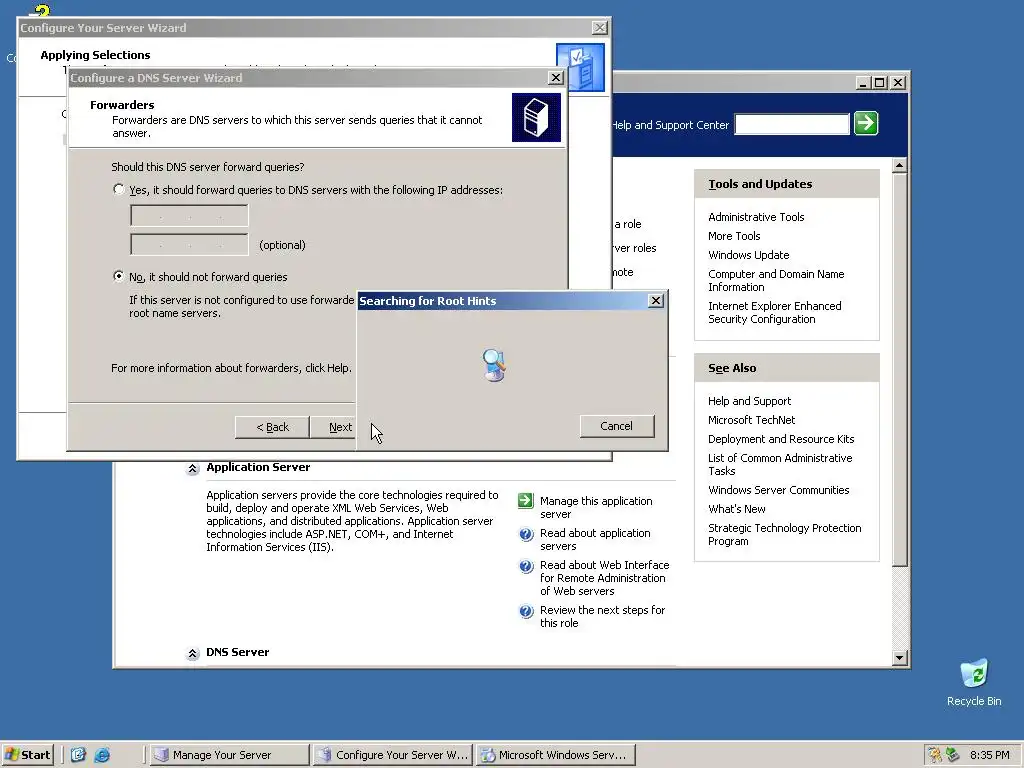Cancel the Searching for Root Hints dialog
The image size is (1024, 768).
(616, 426)
